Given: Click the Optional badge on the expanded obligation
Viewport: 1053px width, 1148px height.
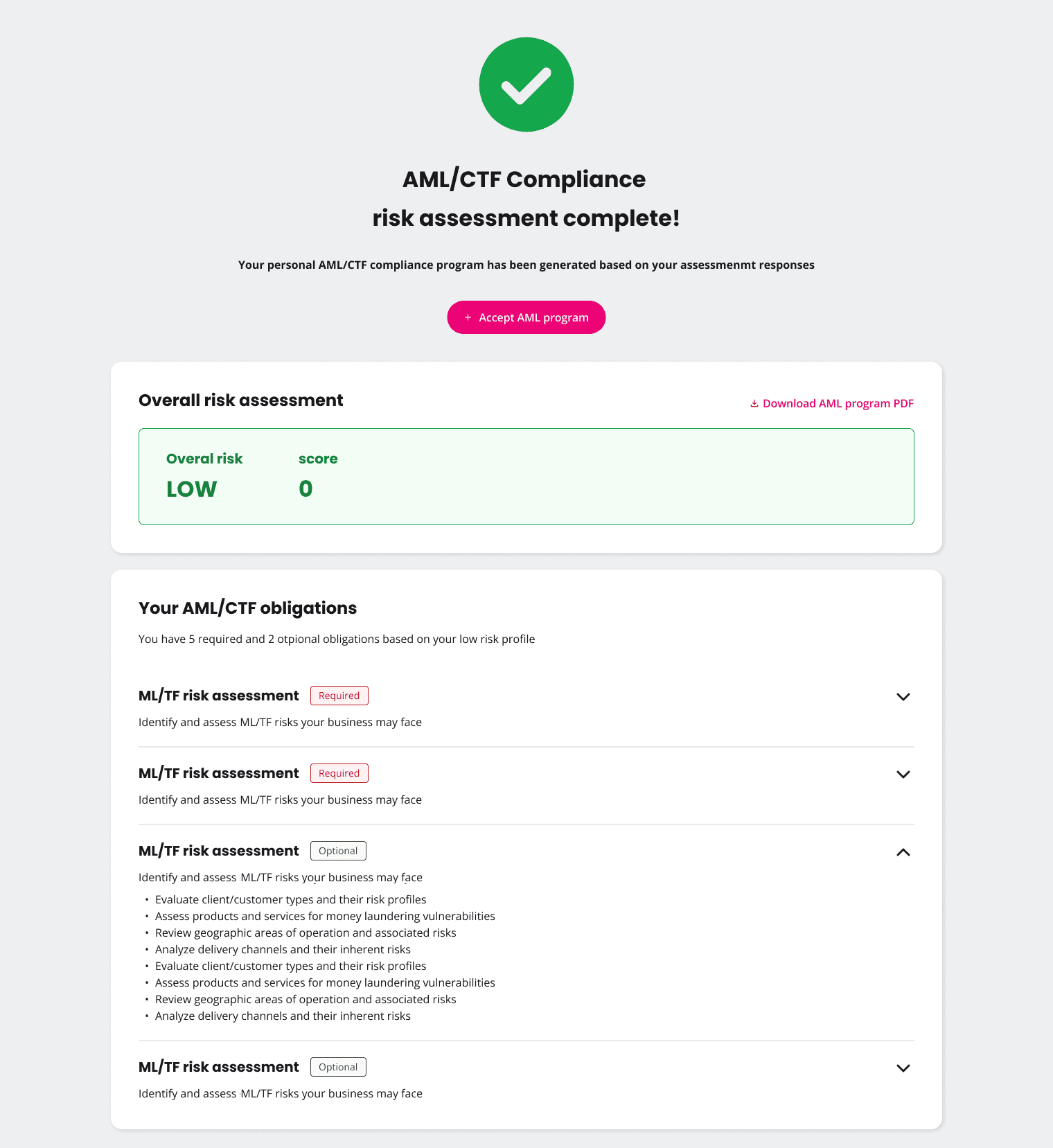Looking at the screenshot, I should point(338,851).
